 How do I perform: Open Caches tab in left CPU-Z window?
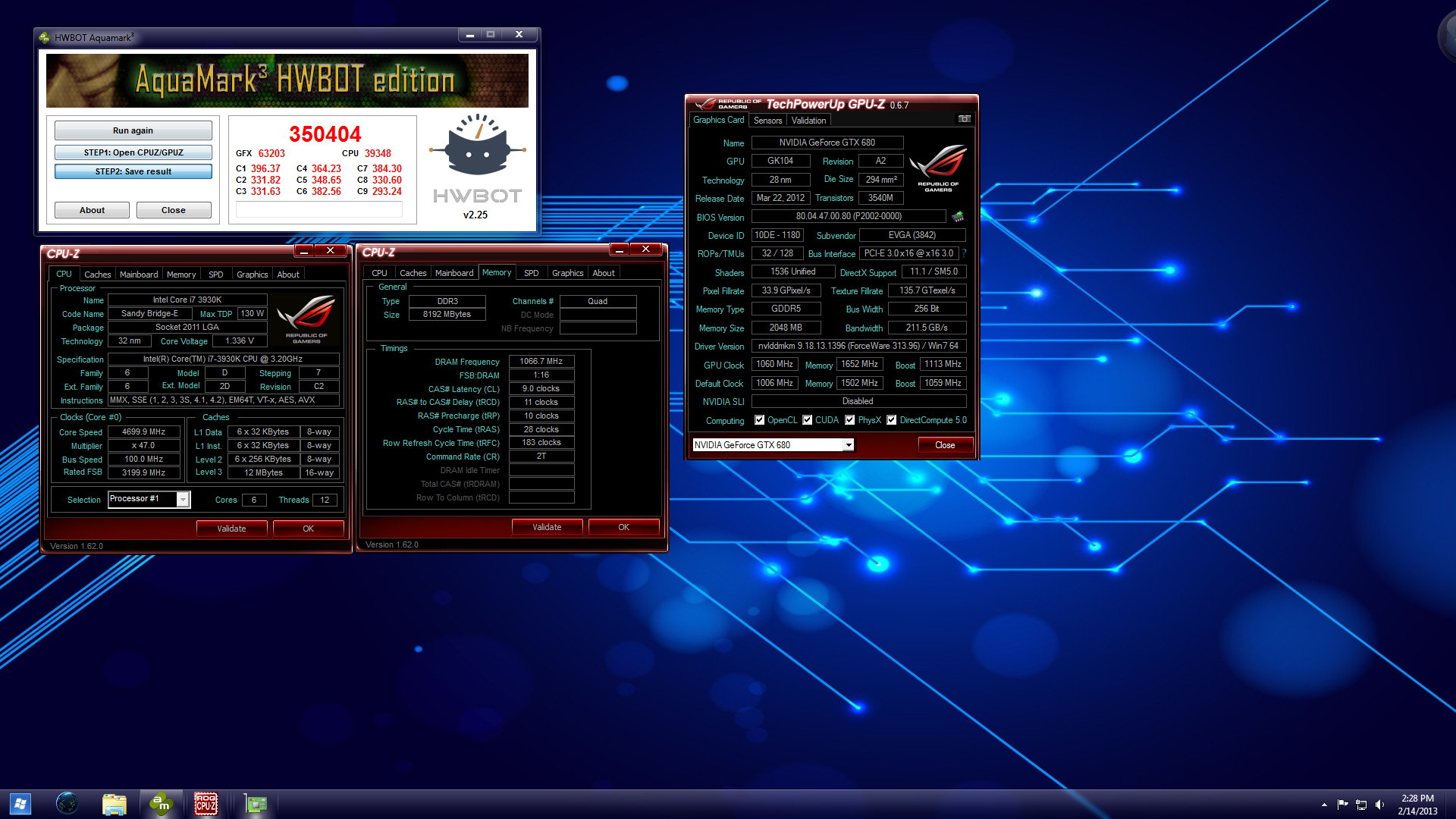[97, 275]
